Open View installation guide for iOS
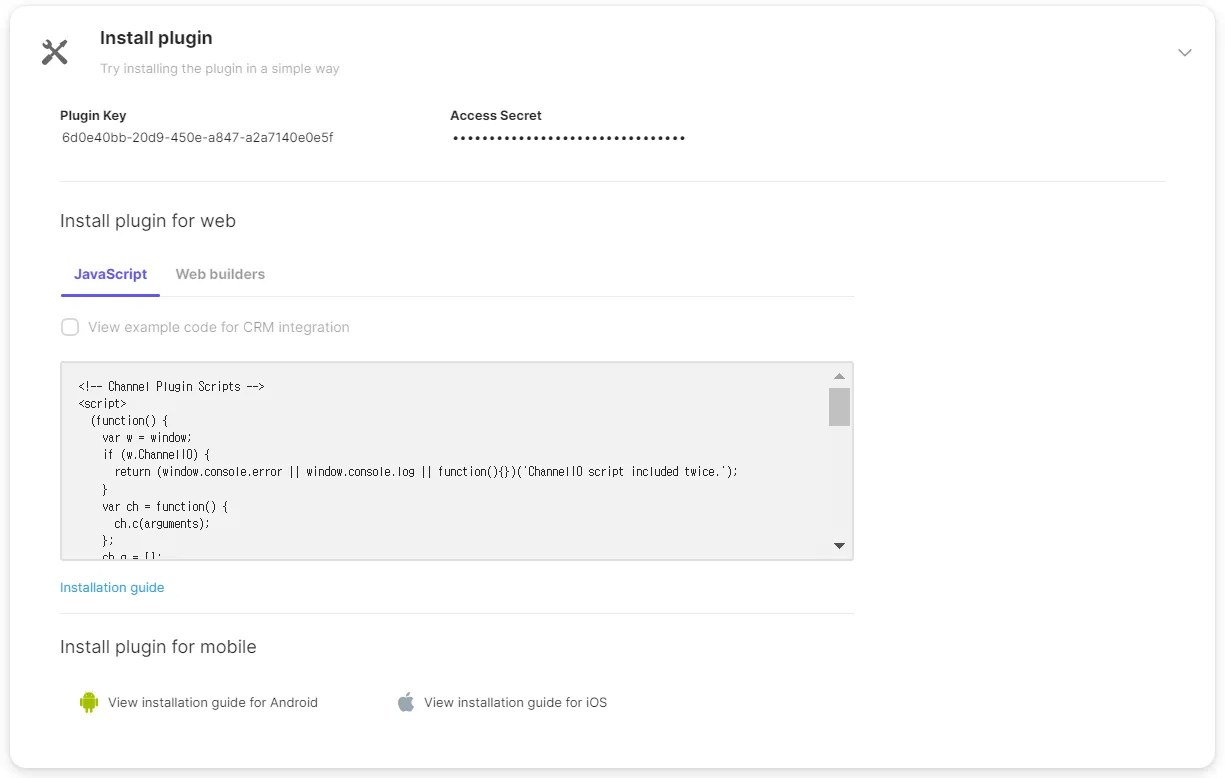This screenshot has width=1225, height=778. (515, 702)
